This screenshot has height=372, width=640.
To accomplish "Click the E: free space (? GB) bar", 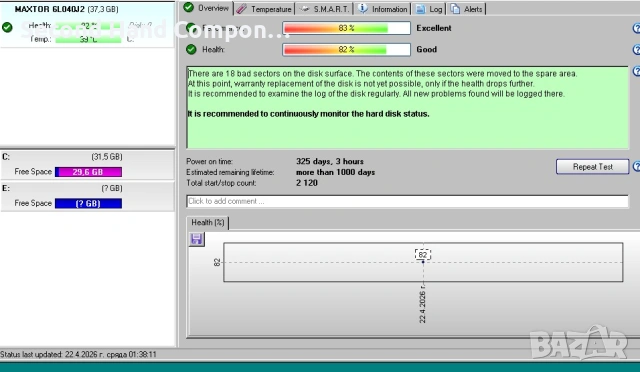I will coord(88,203).
